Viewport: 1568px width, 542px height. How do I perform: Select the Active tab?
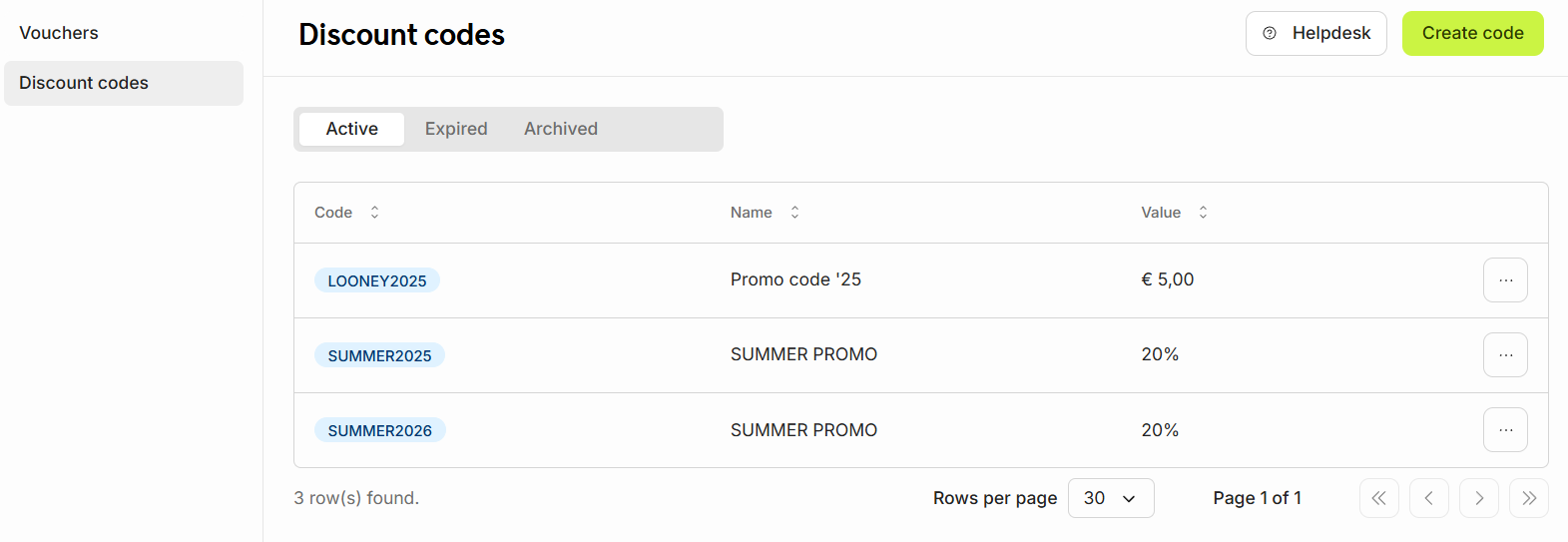pos(351,129)
